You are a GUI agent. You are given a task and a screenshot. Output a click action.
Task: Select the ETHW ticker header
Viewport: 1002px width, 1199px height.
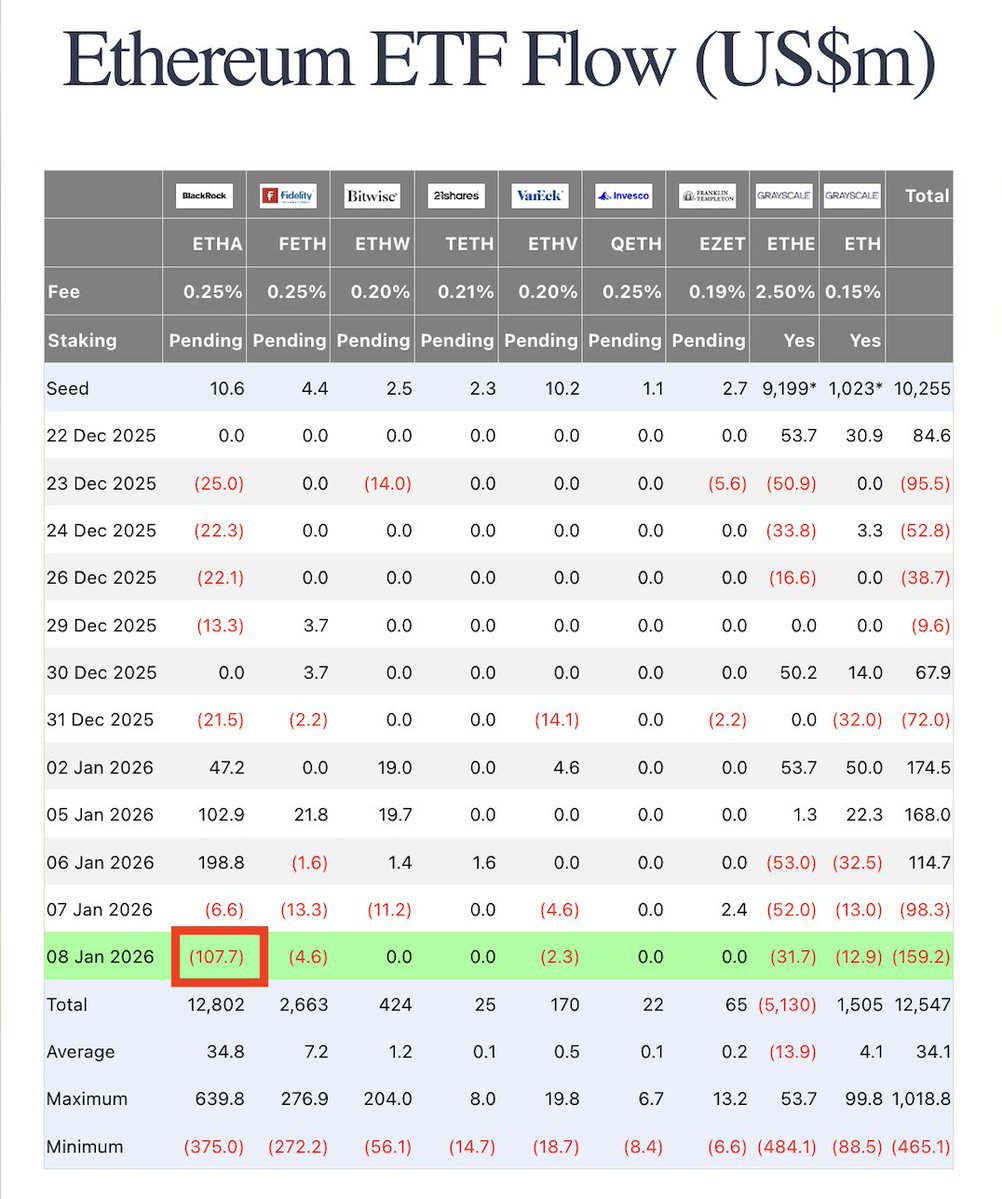[x=382, y=244]
